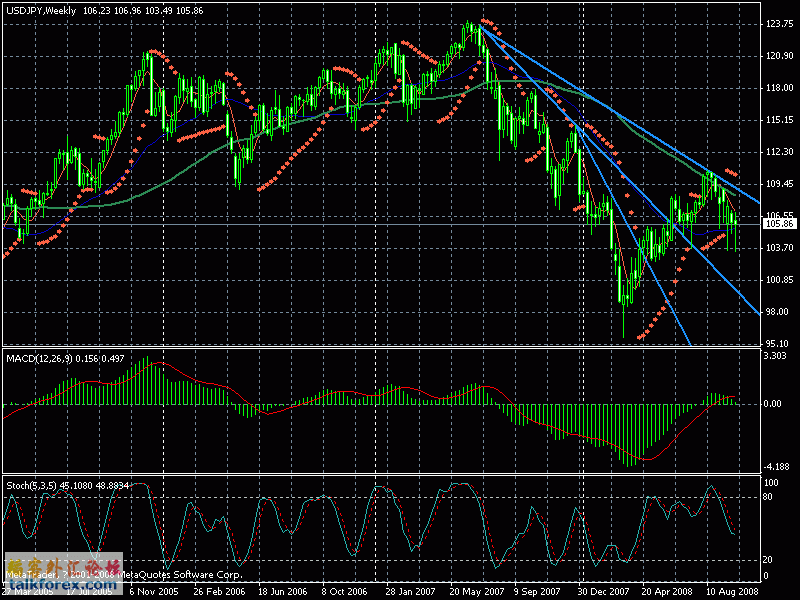800x600 pixels.
Task: Click the 18 Jun 2006 date label
Action: pos(283,592)
